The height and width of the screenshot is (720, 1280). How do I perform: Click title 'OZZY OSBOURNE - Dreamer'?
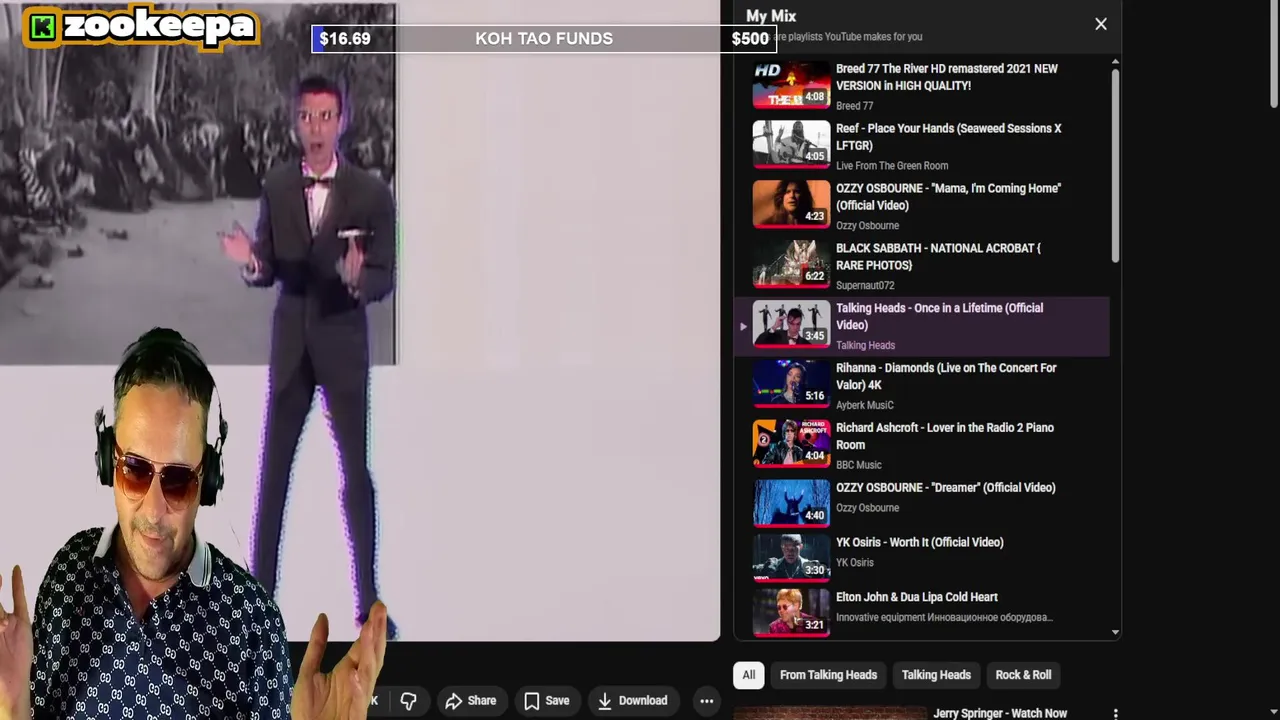945,488
